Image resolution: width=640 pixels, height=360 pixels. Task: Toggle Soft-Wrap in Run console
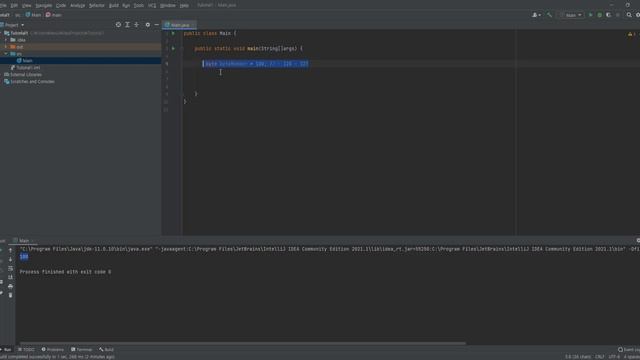[11, 269]
